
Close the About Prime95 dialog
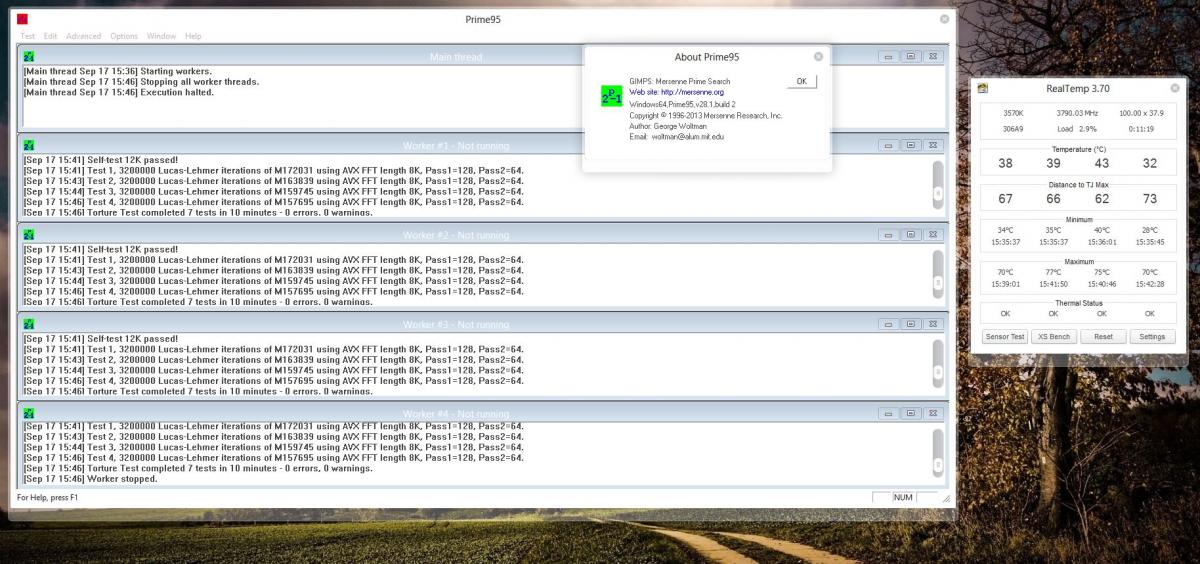(x=818, y=57)
